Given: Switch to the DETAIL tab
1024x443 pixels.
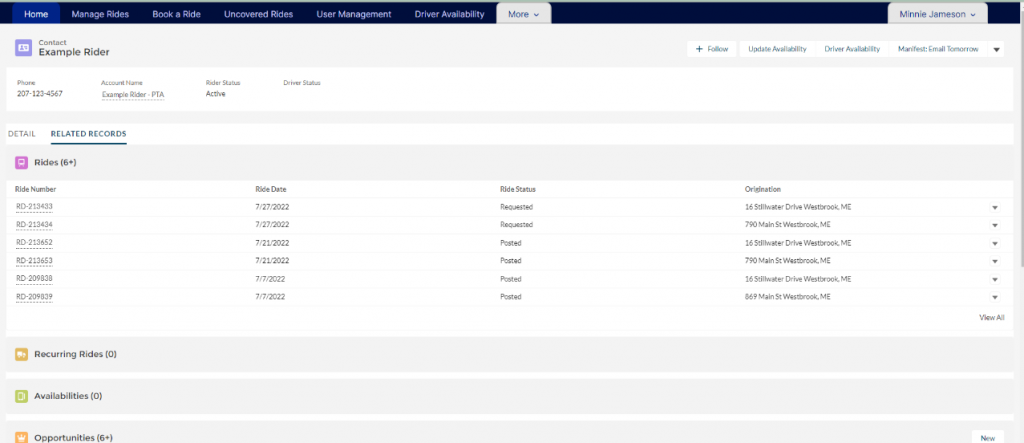Looking at the screenshot, I should click(x=22, y=133).
